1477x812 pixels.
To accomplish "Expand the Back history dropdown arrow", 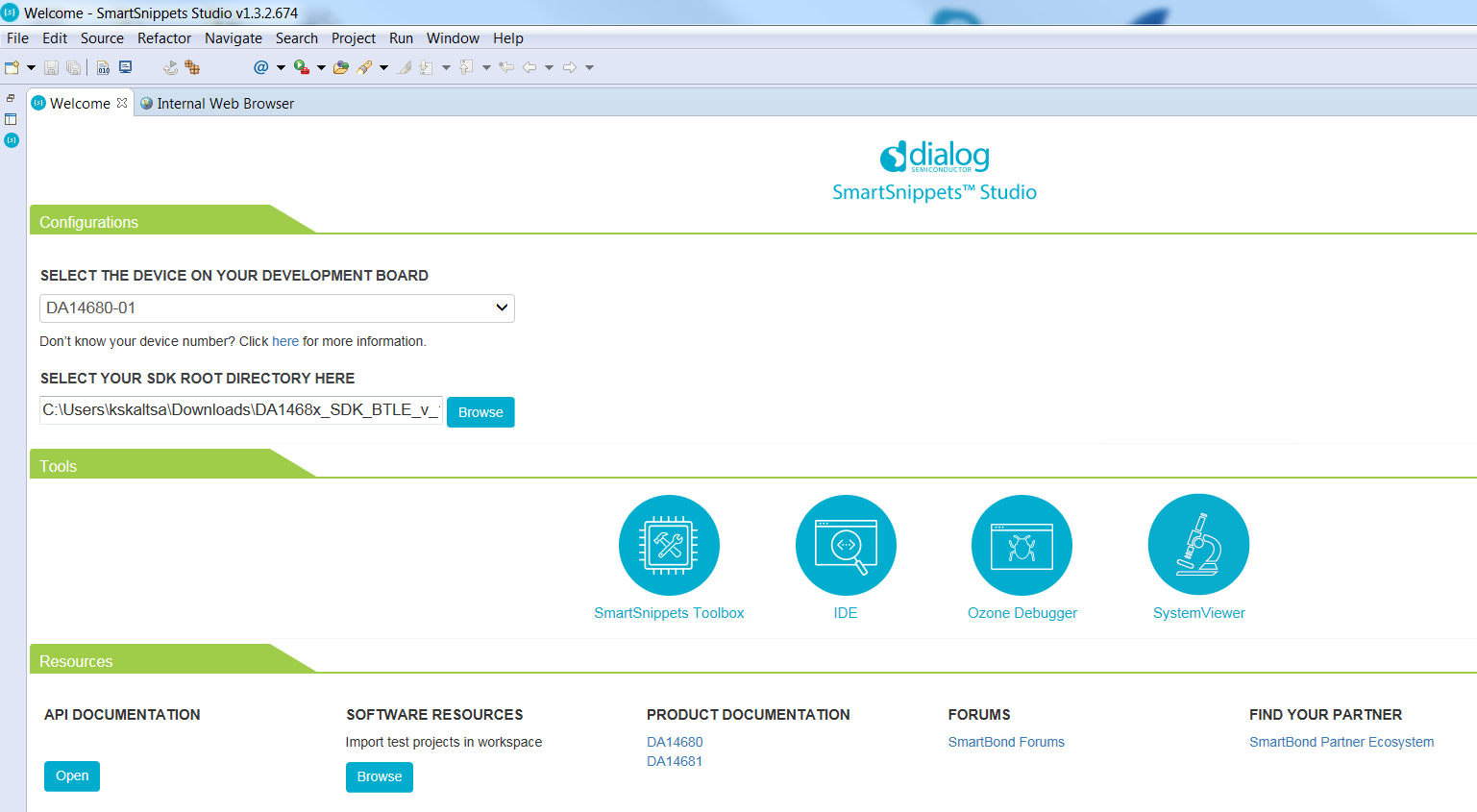I will coord(549,67).
